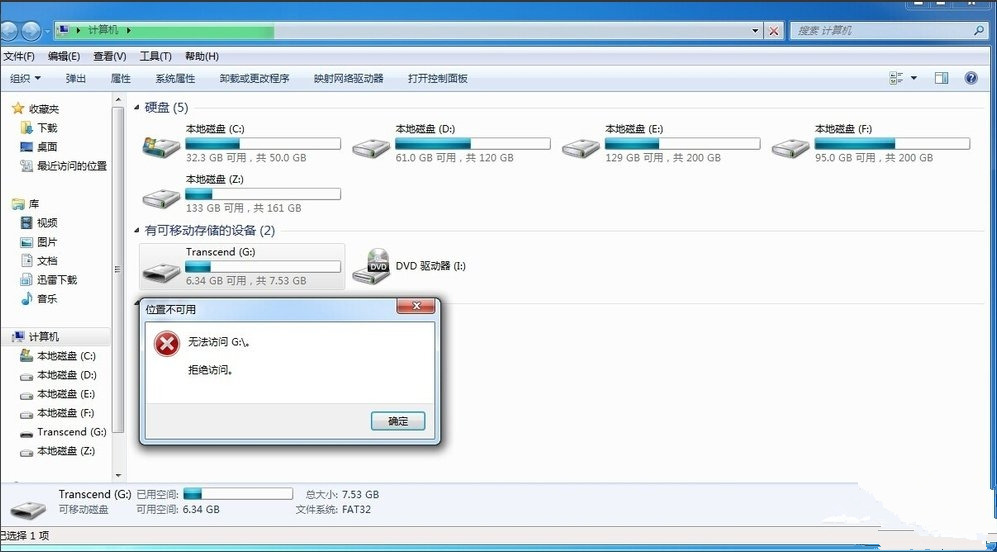Collapse the 有可移动存储的设备 (2) group
The height and width of the screenshot is (552, 997).
137,231
